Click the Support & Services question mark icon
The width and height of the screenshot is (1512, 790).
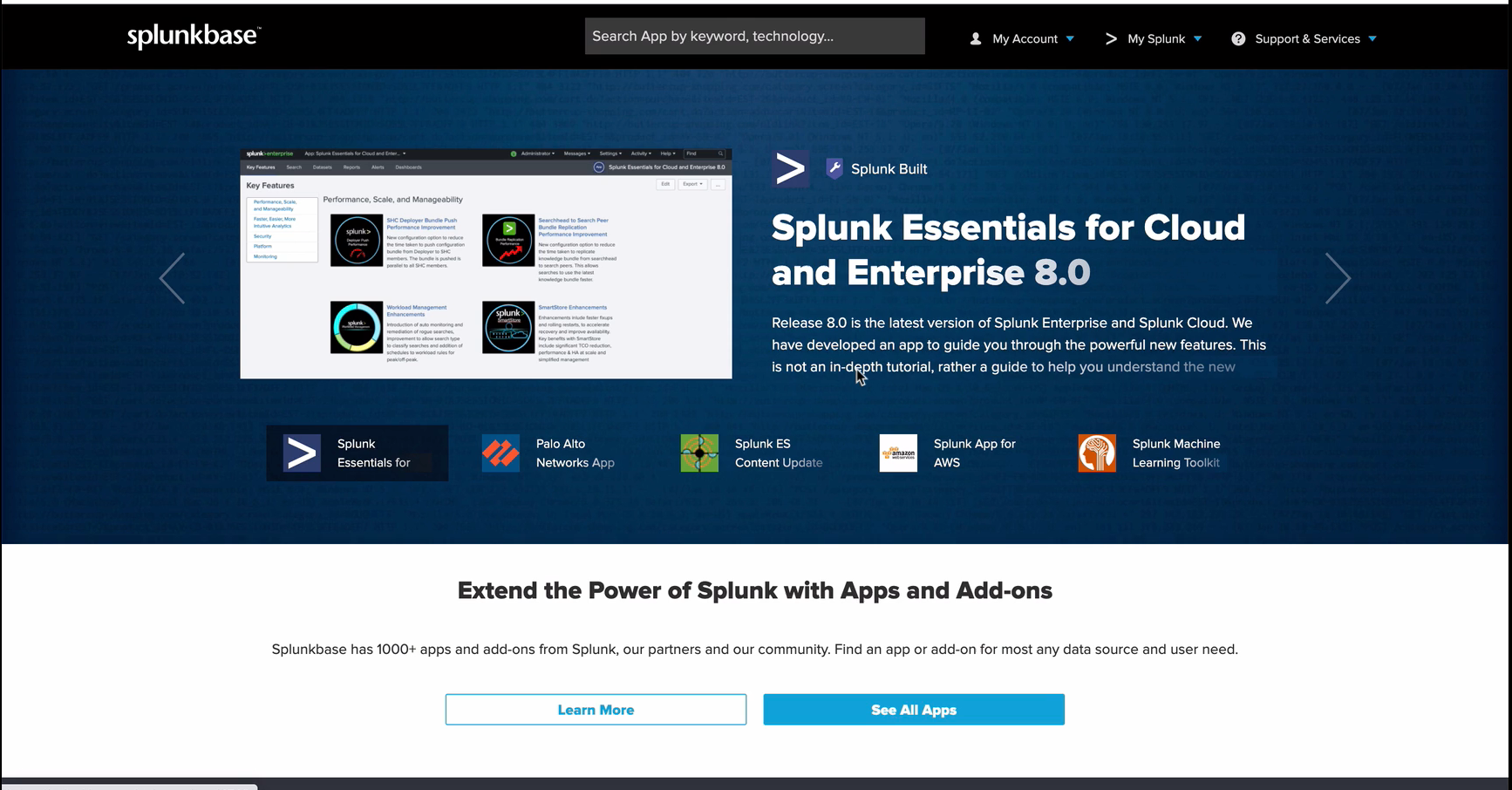tap(1238, 38)
